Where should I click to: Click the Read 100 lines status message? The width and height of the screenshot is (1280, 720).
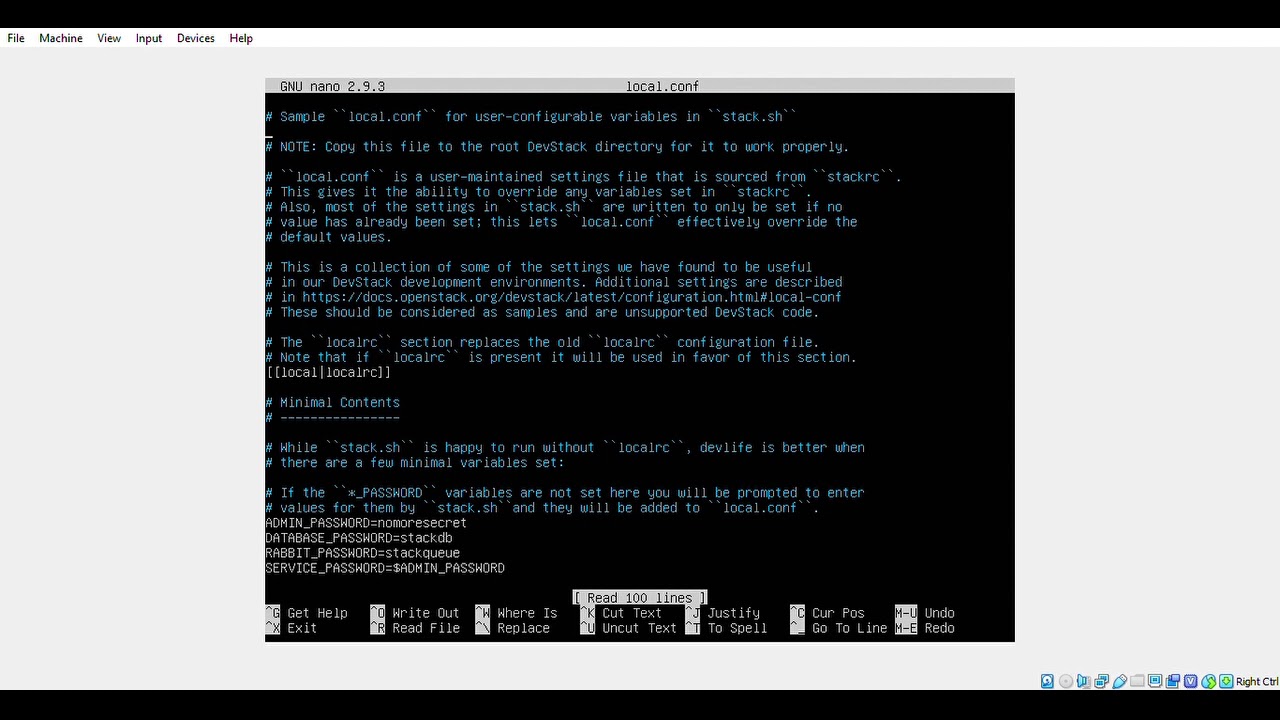[640, 598]
